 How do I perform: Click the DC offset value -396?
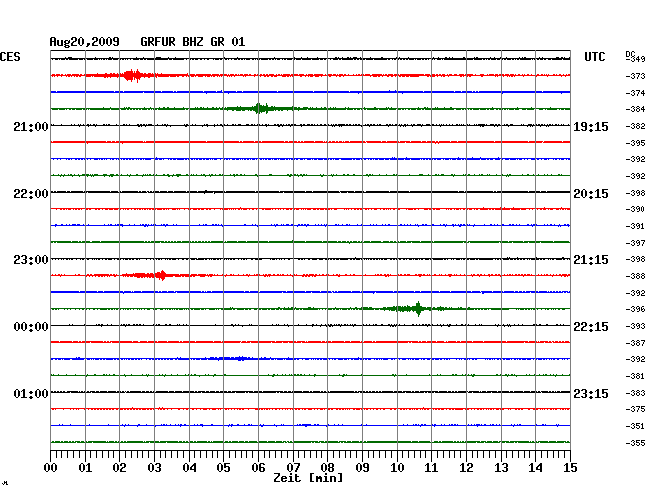635,309
